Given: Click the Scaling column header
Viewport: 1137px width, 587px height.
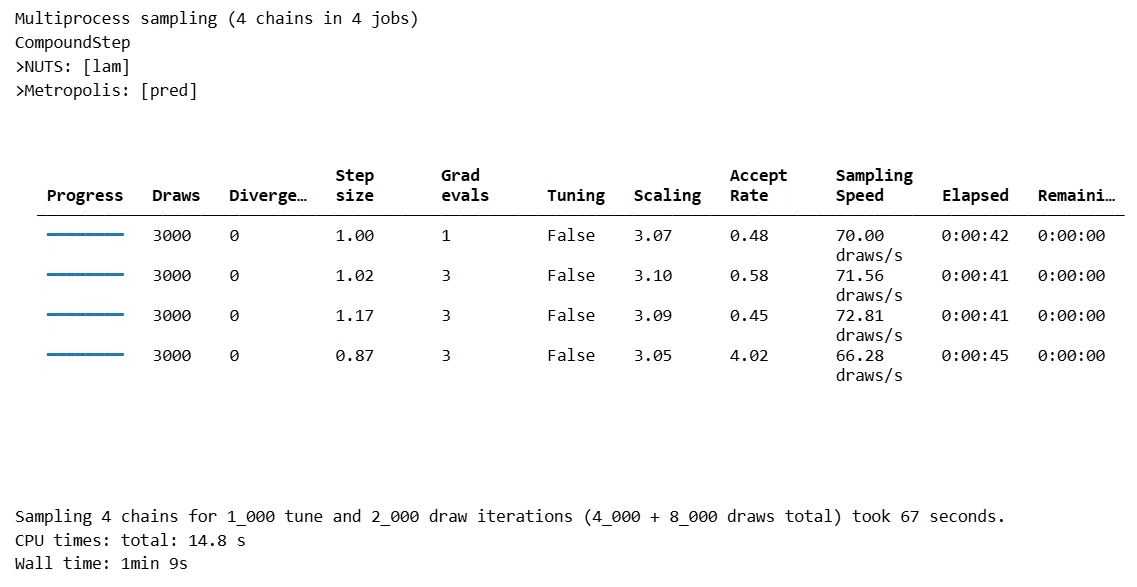Looking at the screenshot, I should (667, 196).
